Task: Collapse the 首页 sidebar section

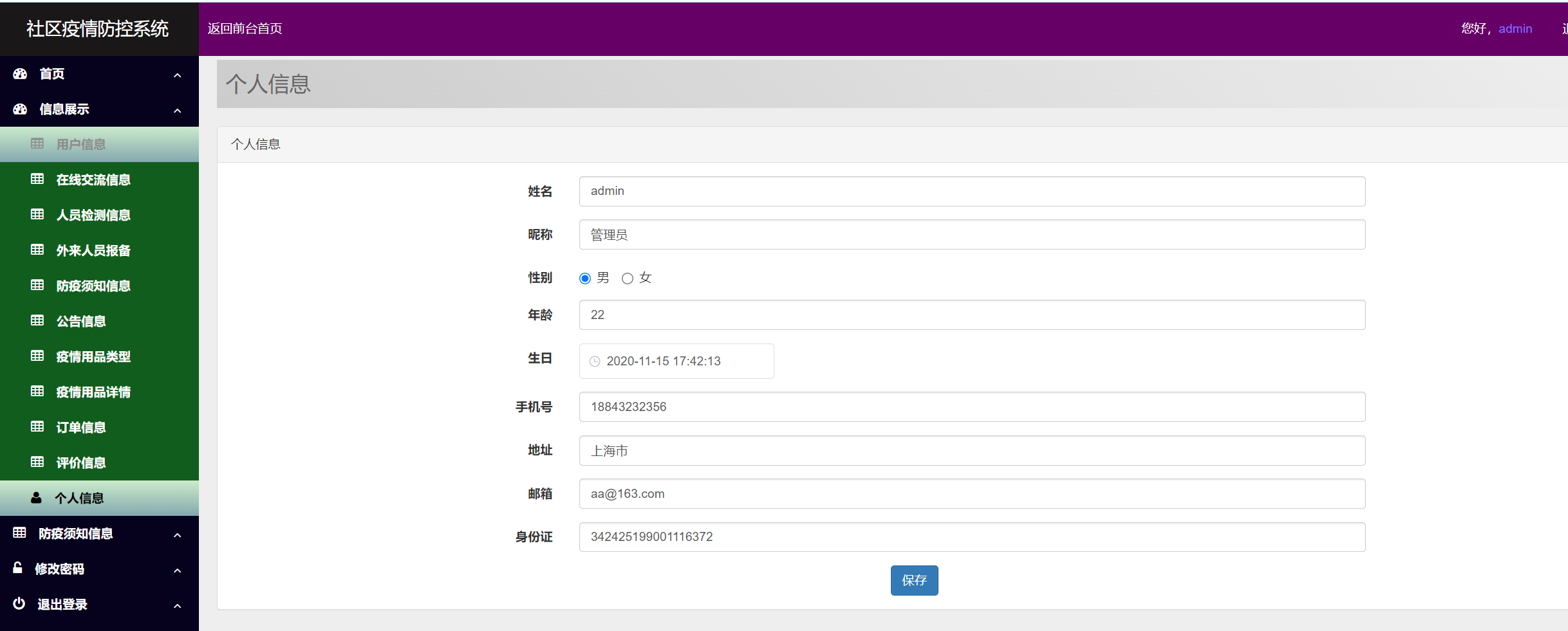Action: click(178, 75)
